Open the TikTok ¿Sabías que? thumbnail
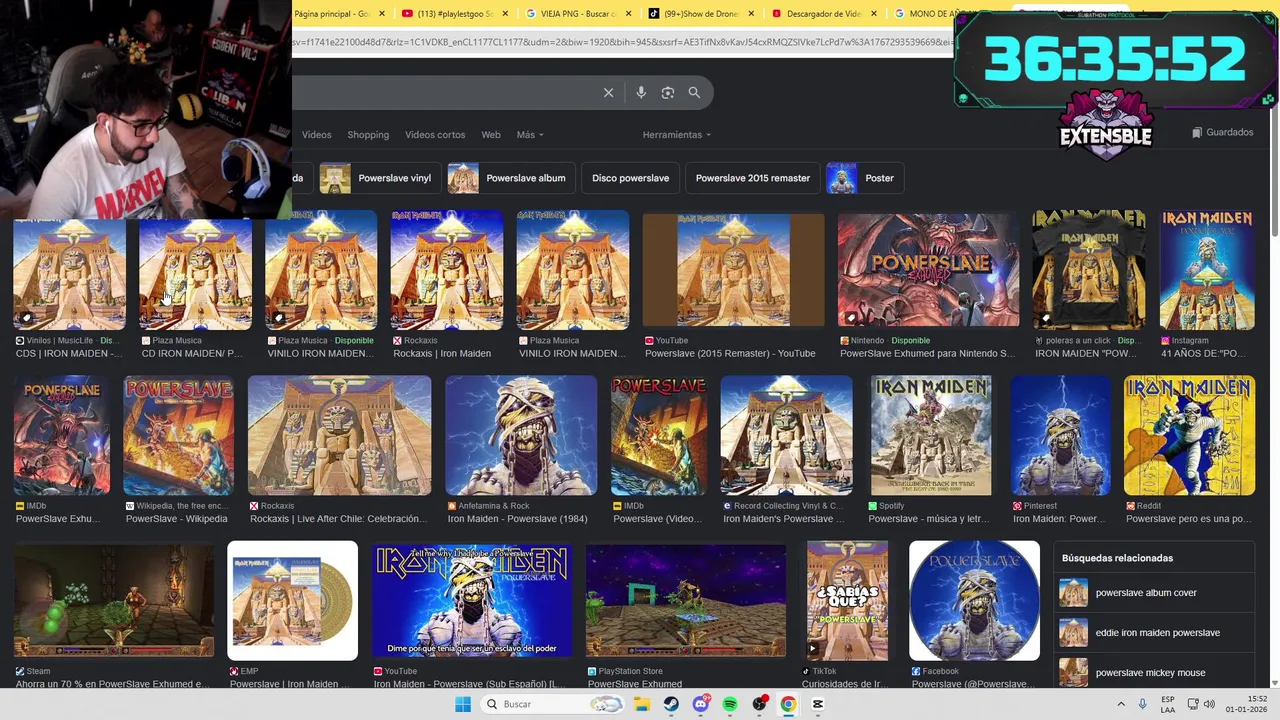Screen dimensions: 1280x720 (847, 601)
